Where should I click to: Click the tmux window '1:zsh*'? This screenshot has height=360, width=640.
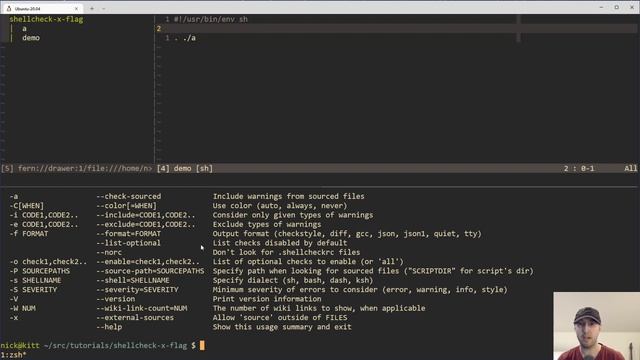point(13,355)
